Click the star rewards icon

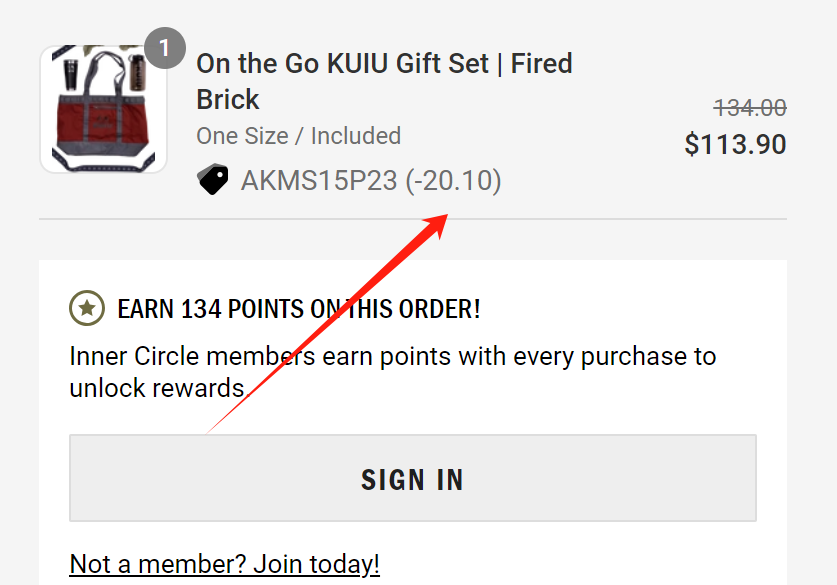click(87, 309)
